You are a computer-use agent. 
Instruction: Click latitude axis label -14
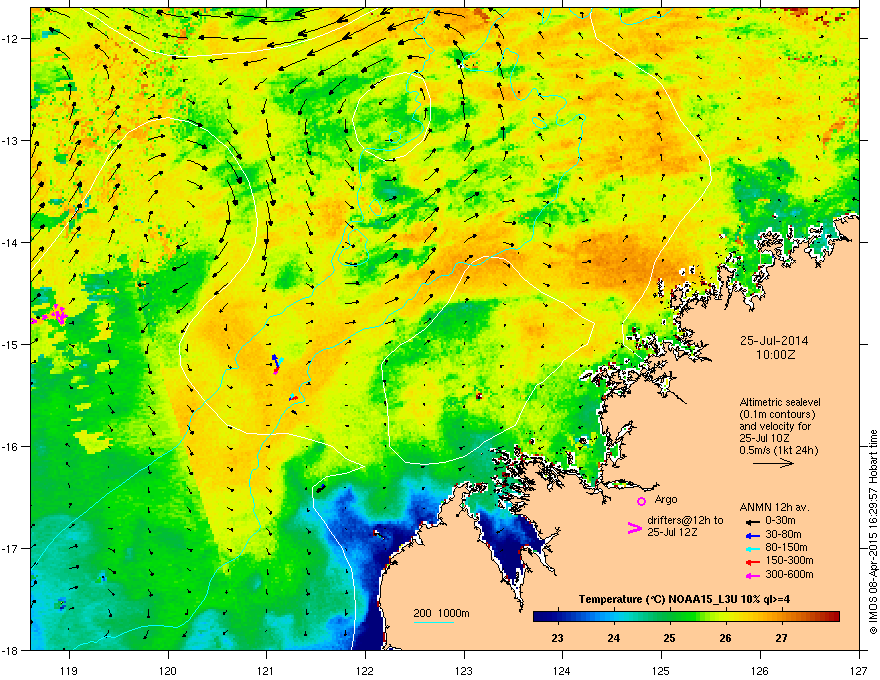point(10,242)
